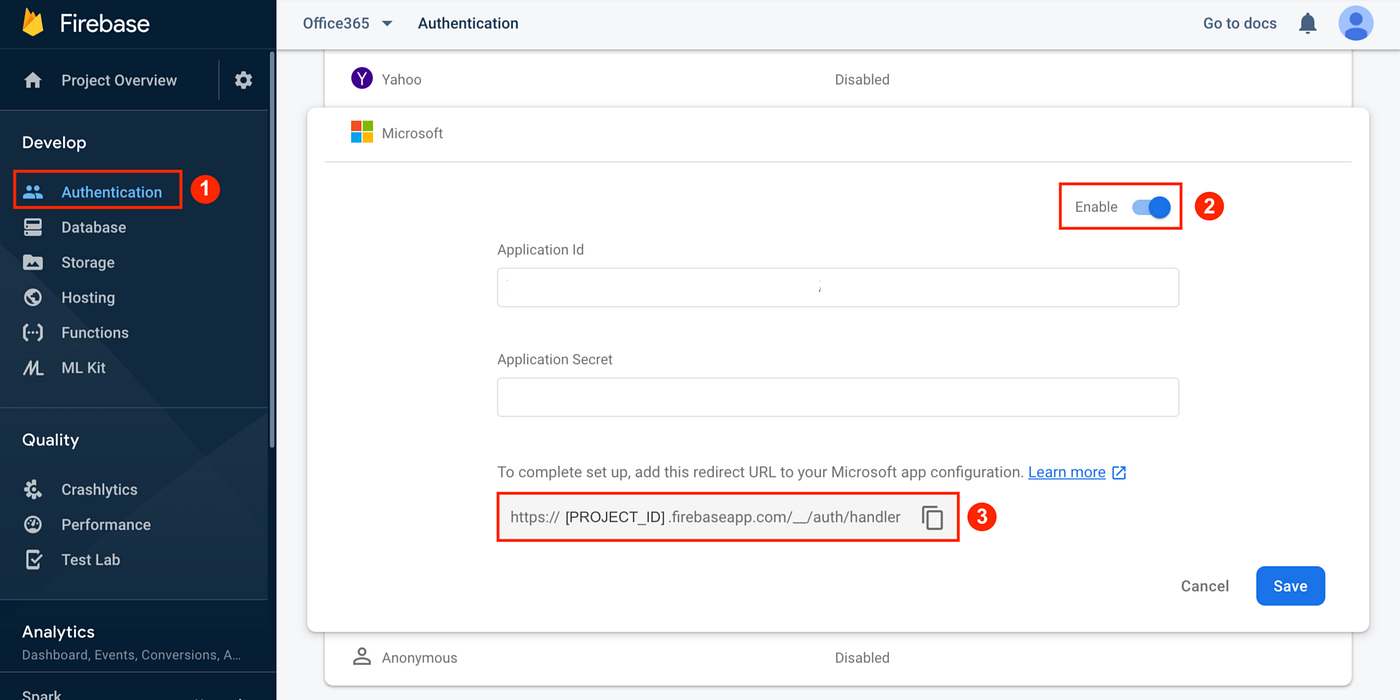Open the Functions section

(x=95, y=332)
